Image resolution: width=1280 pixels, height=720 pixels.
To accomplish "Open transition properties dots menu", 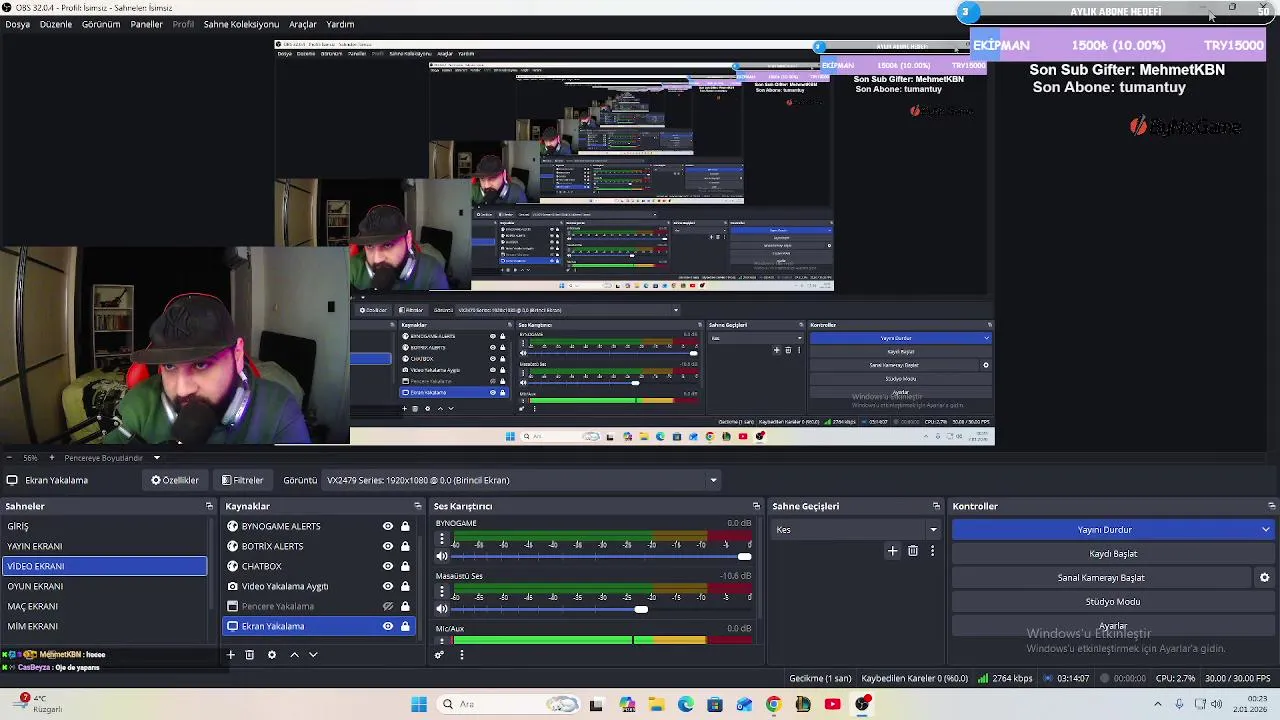I will point(932,551).
